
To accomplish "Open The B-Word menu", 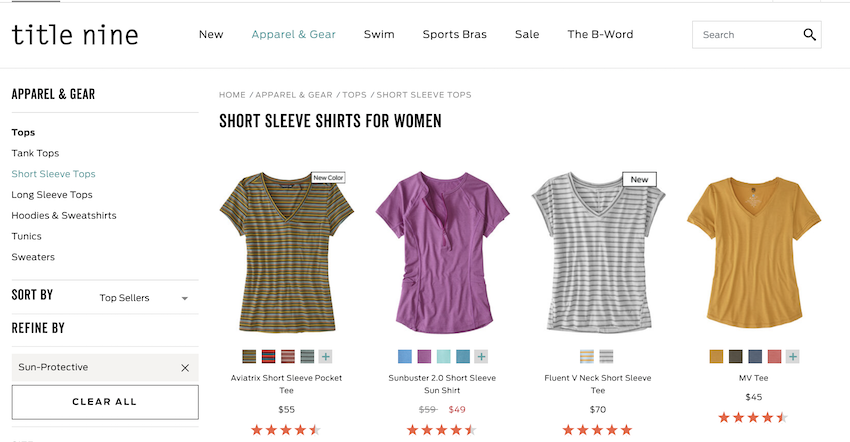I will coord(600,34).
